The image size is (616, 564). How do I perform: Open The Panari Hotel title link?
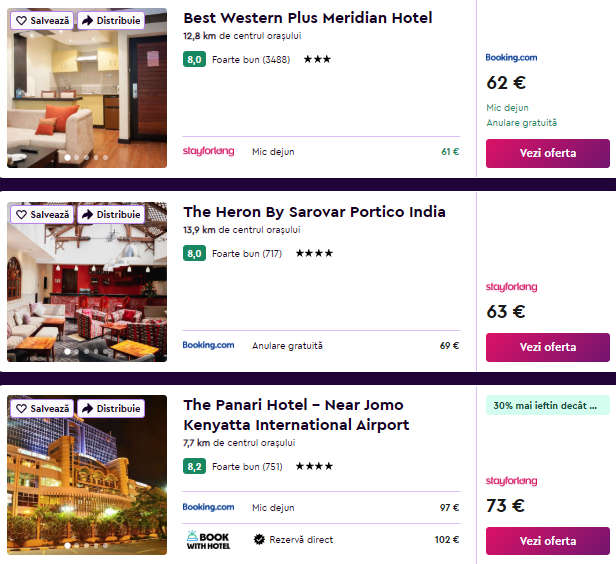(x=296, y=415)
